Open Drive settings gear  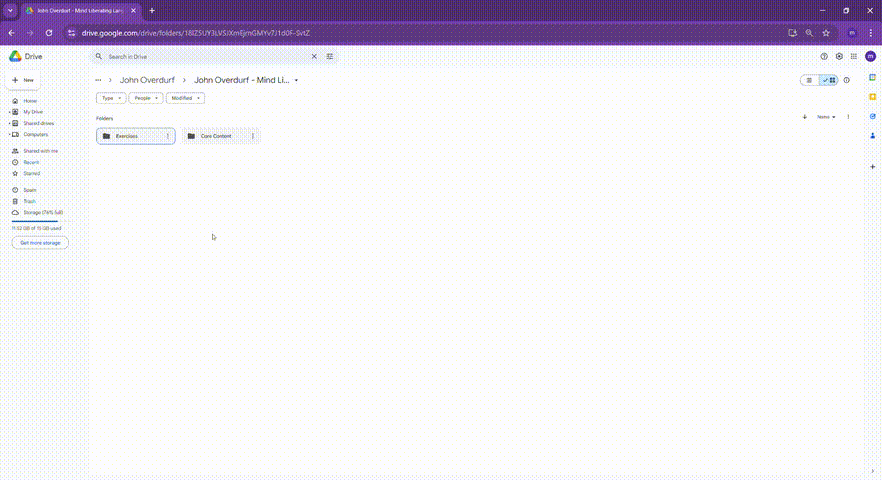839,56
